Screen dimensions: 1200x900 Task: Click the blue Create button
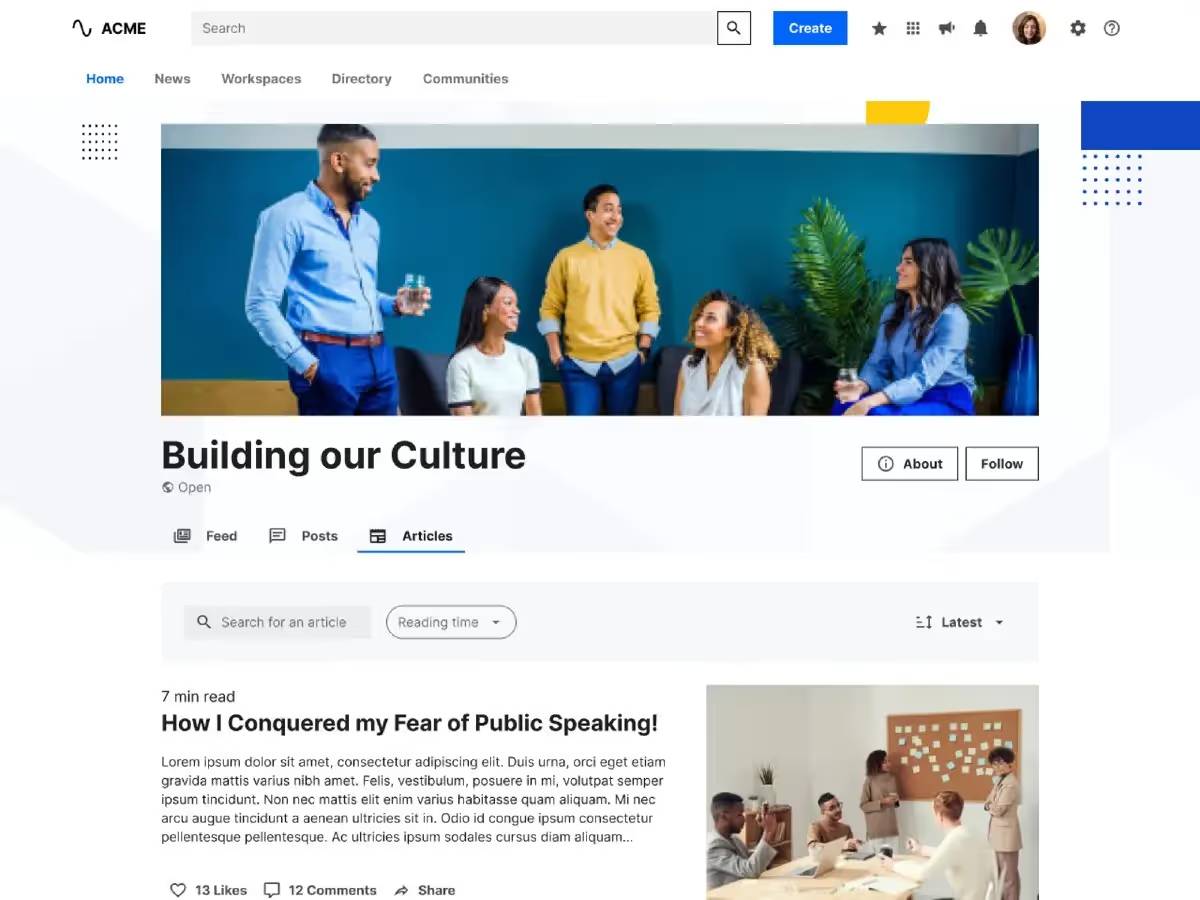click(810, 28)
